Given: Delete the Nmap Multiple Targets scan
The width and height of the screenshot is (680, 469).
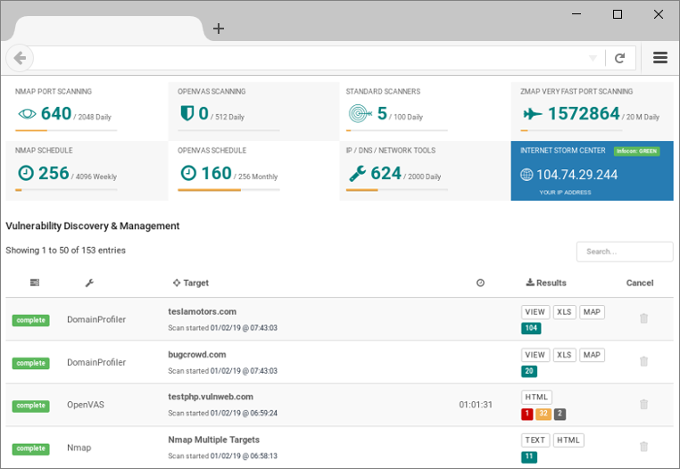Looking at the screenshot, I should (x=644, y=446).
